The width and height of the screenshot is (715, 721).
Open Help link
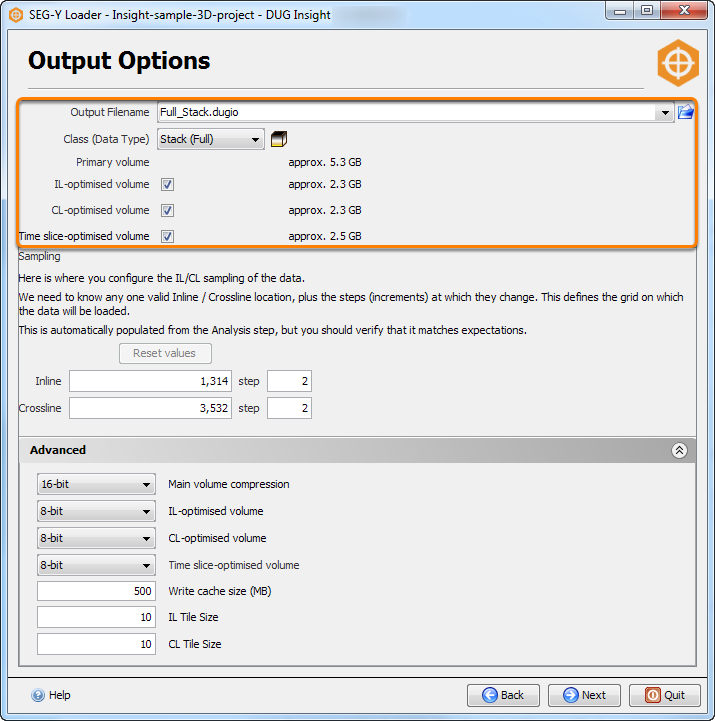(59, 695)
